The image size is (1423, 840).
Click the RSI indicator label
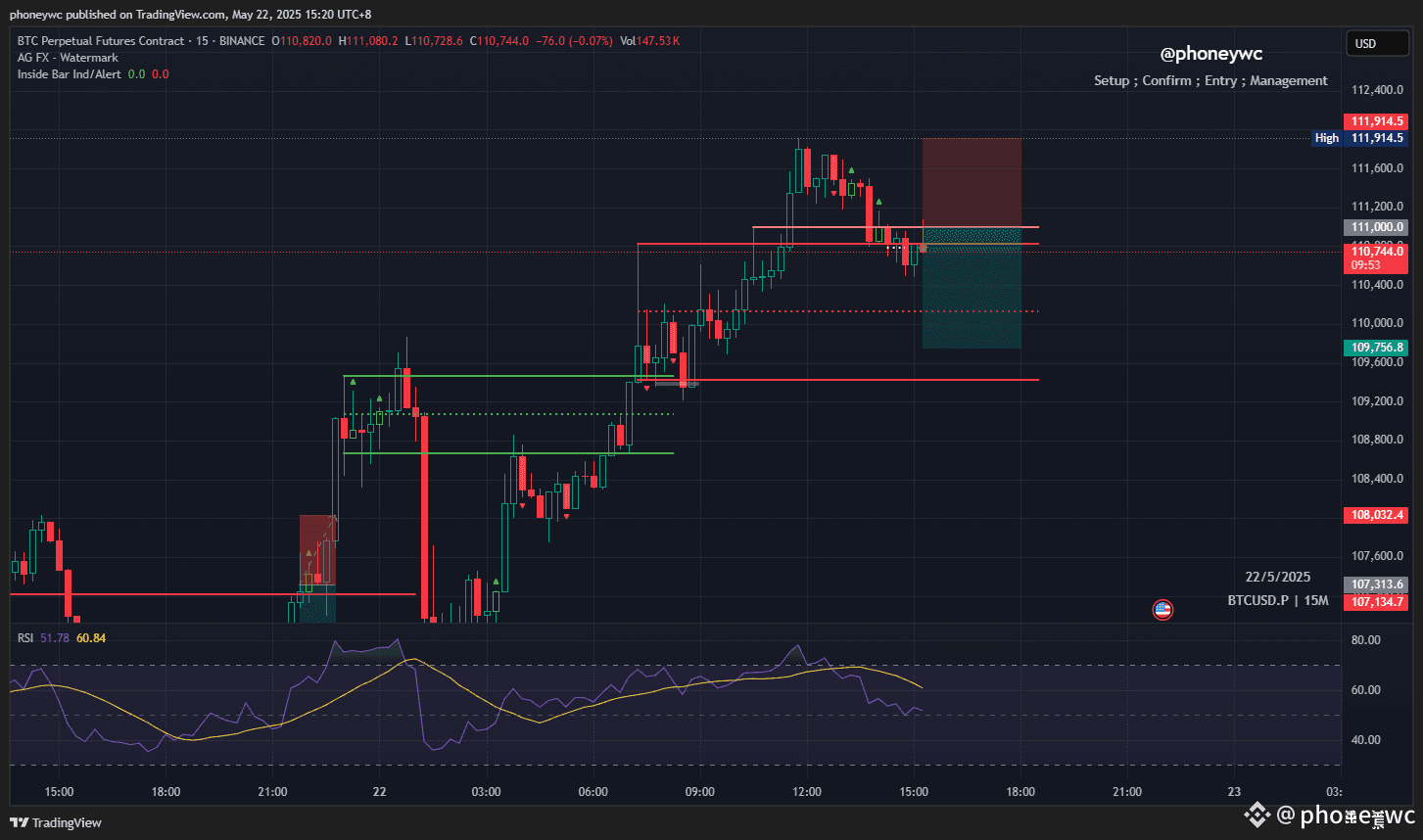click(x=25, y=638)
